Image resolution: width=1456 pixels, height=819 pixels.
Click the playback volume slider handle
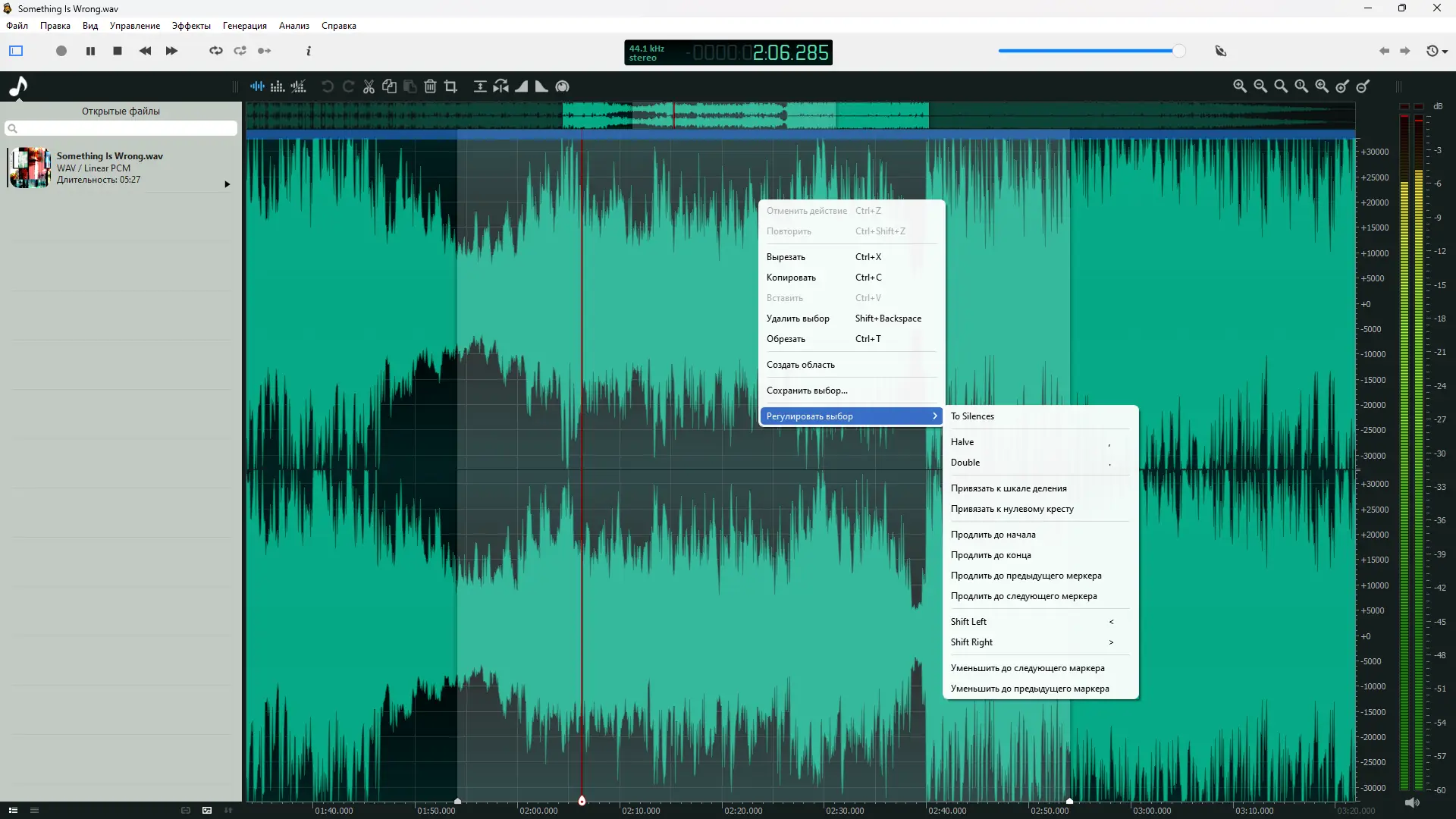(x=1178, y=51)
